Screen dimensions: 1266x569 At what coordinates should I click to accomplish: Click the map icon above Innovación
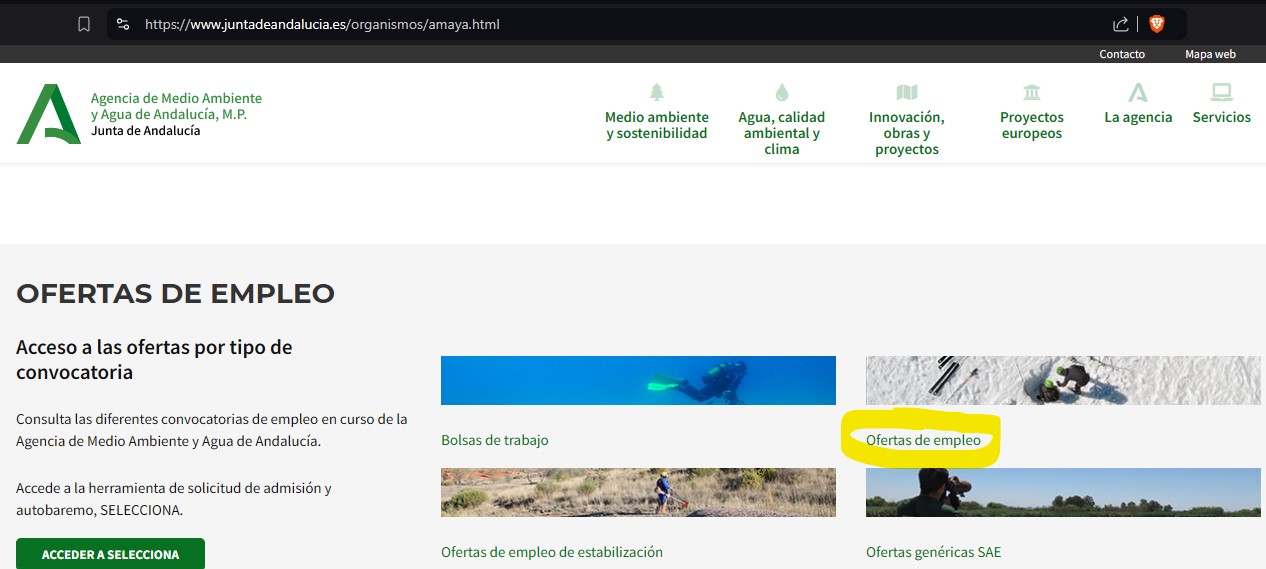click(906, 93)
